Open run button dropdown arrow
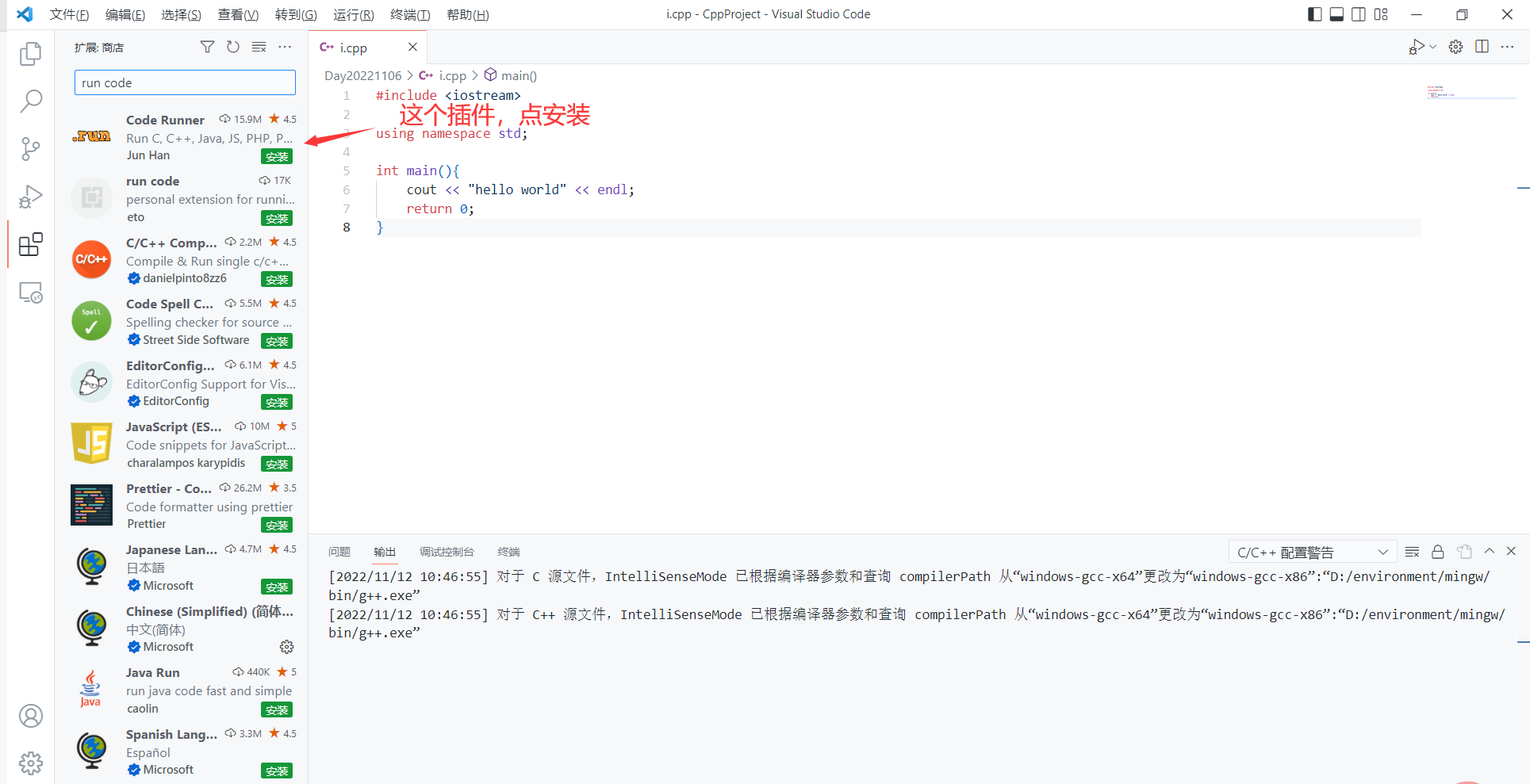The height and width of the screenshot is (784, 1530). [1432, 47]
